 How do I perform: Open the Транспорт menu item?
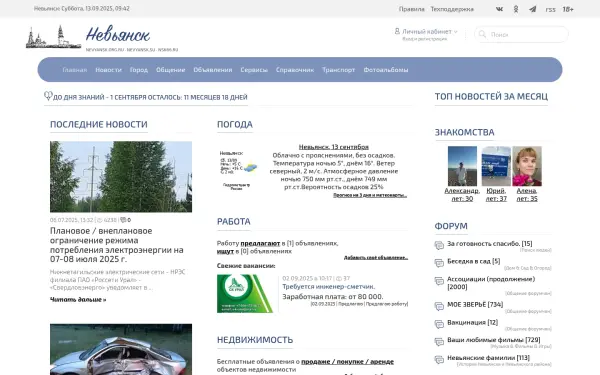[x=338, y=70]
